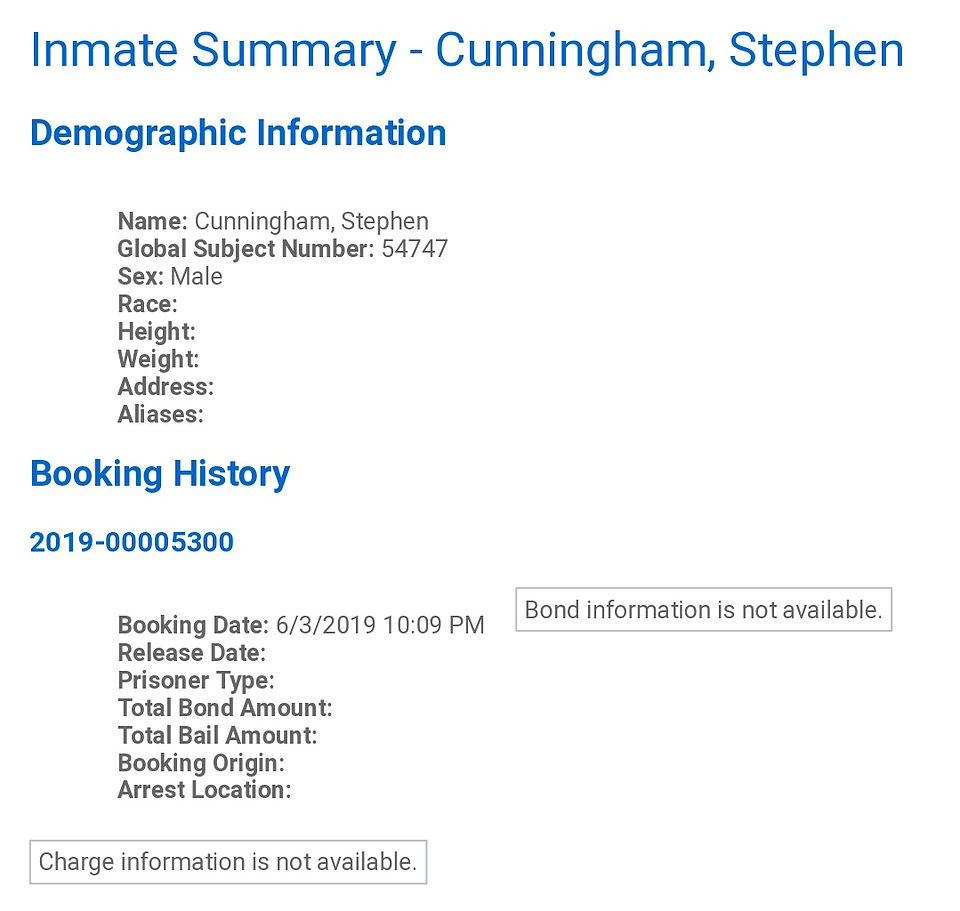The width and height of the screenshot is (960, 911).
Task: Click the Total Bail Amount label
Action: click(x=217, y=735)
